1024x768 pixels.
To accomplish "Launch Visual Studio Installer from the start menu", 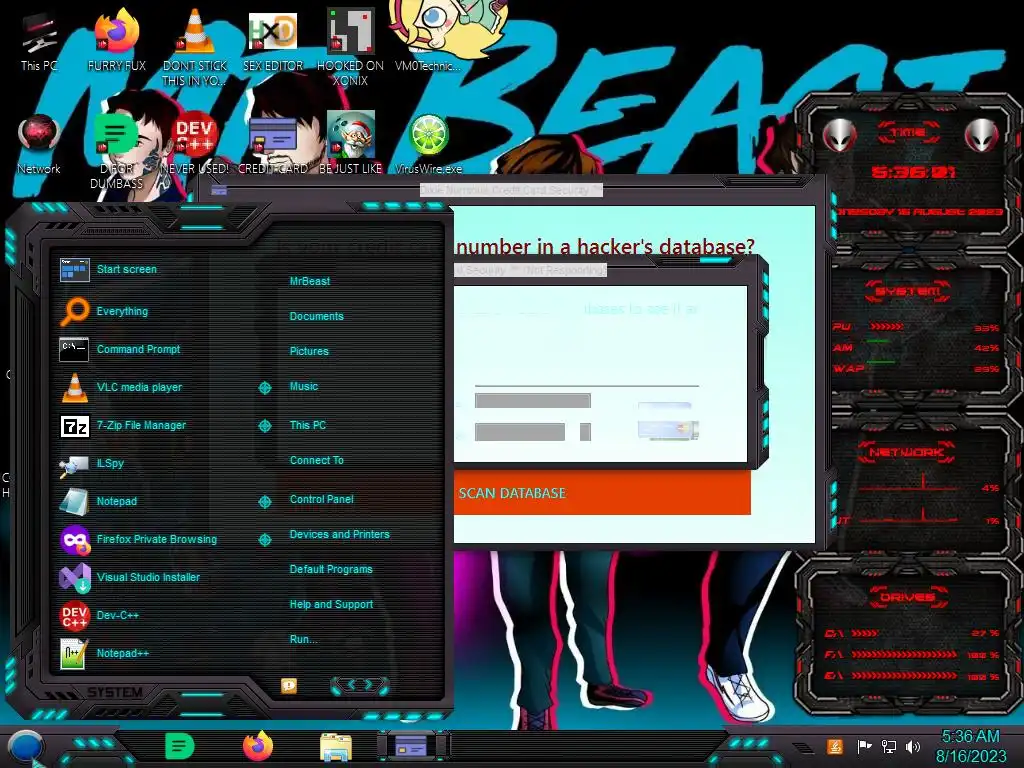I will [x=129, y=577].
